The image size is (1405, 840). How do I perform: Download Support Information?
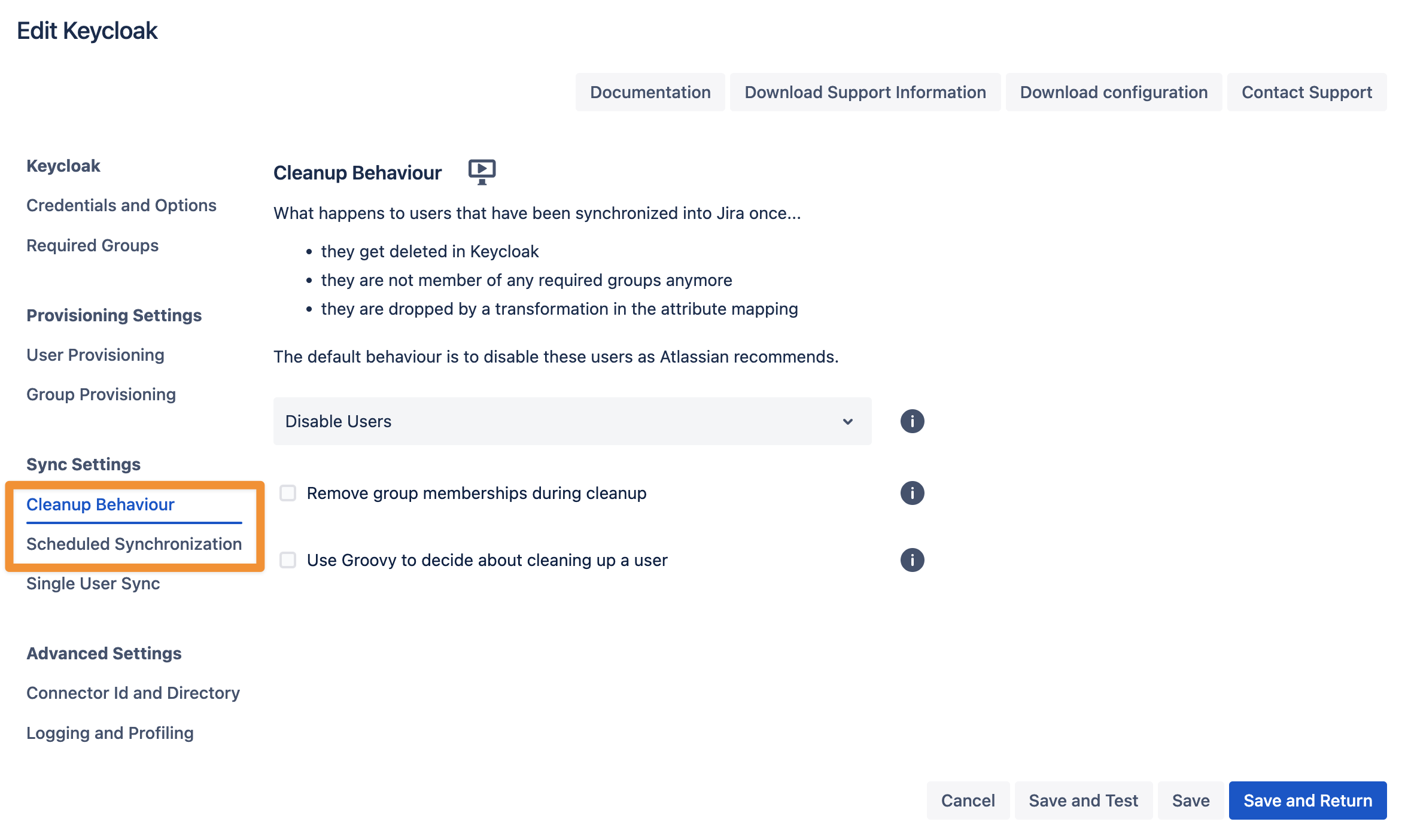(865, 92)
